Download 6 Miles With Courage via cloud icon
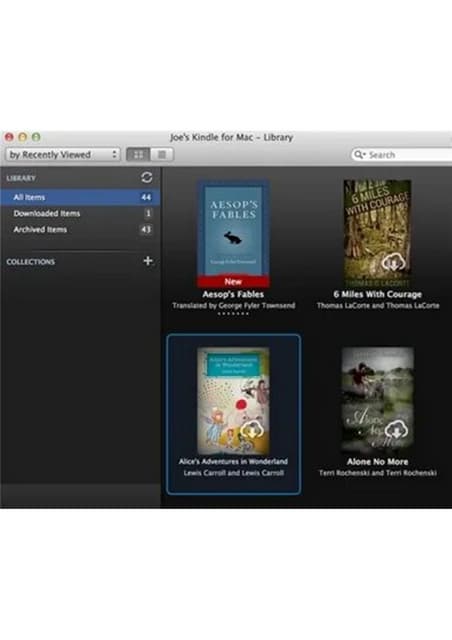 [x=393, y=262]
